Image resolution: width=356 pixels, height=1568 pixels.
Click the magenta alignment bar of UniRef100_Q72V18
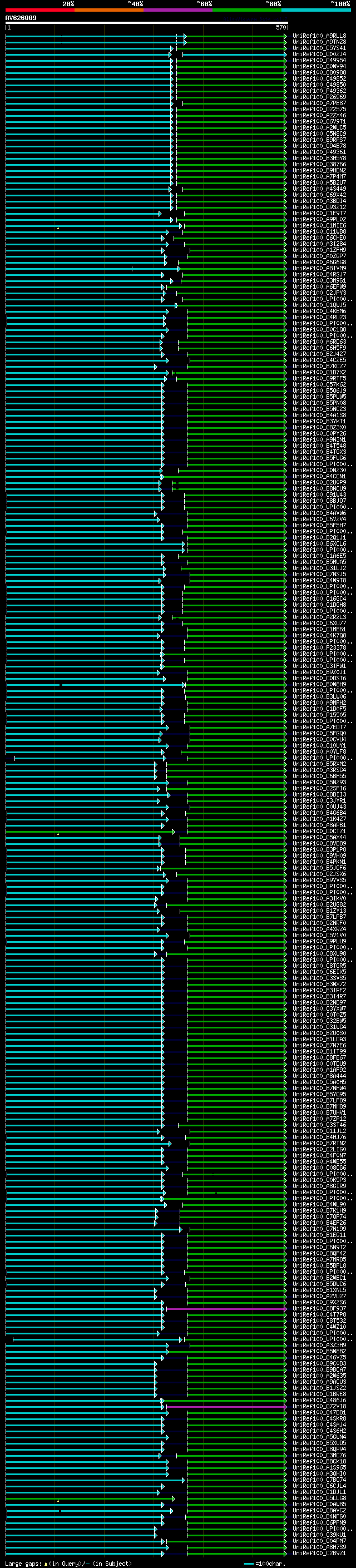point(226,1407)
